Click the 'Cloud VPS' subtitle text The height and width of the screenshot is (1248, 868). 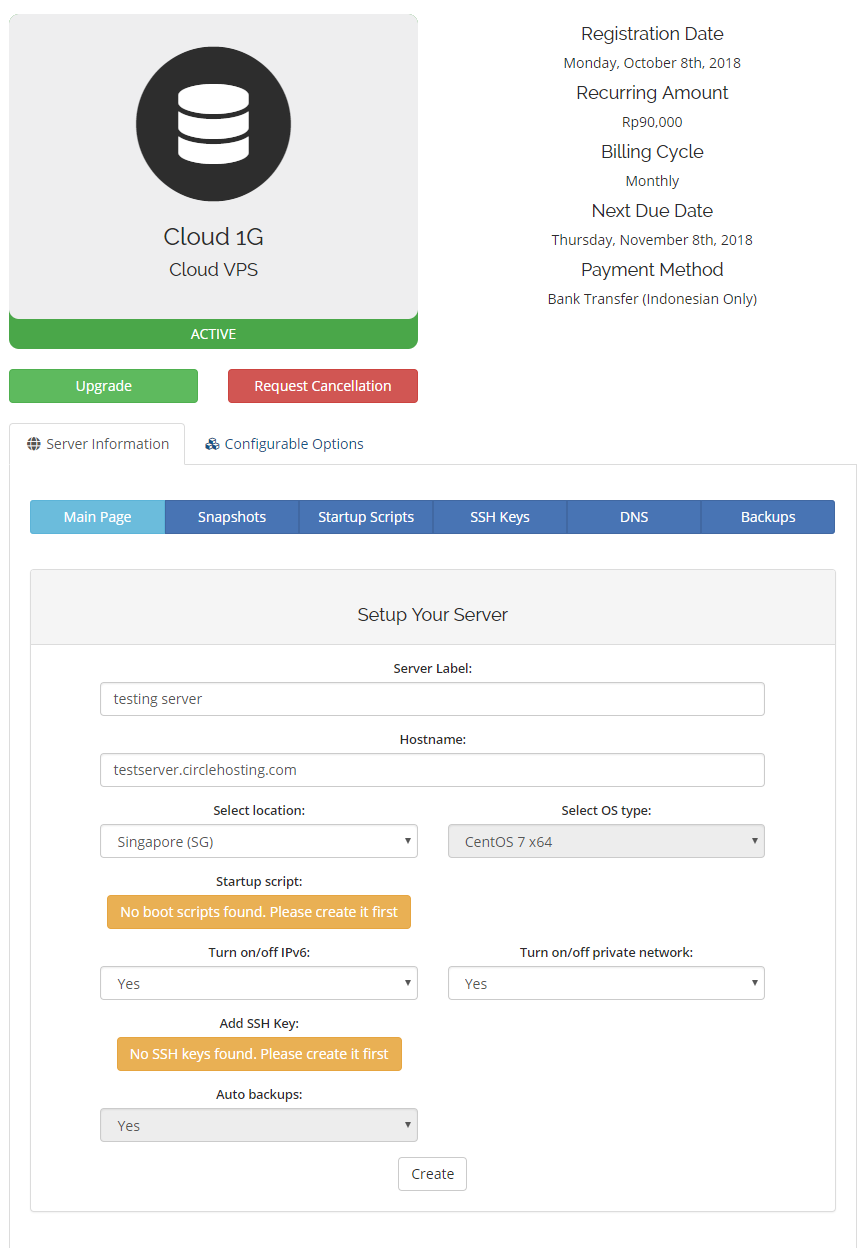click(213, 270)
